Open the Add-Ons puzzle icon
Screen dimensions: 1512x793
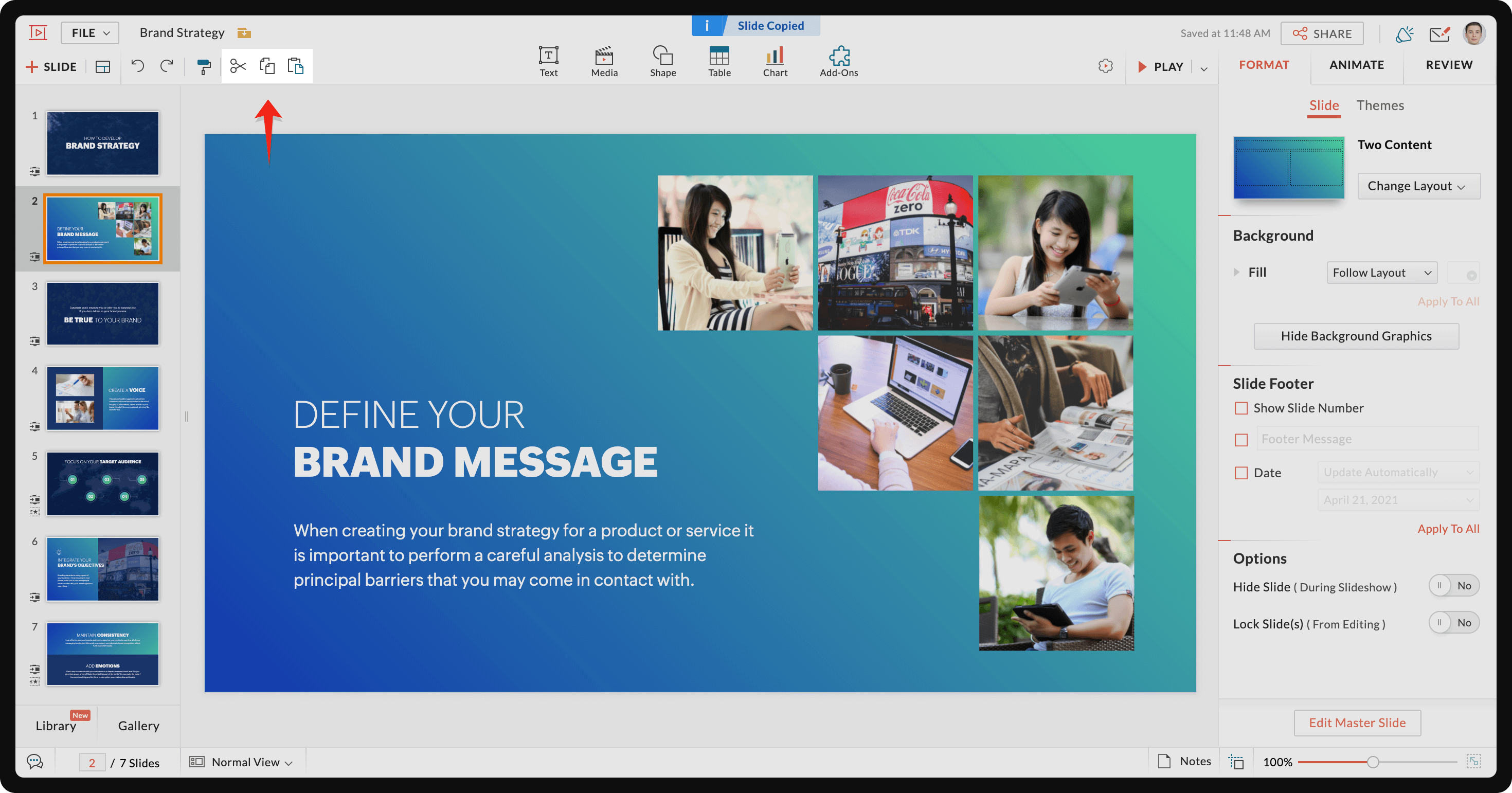click(x=838, y=62)
